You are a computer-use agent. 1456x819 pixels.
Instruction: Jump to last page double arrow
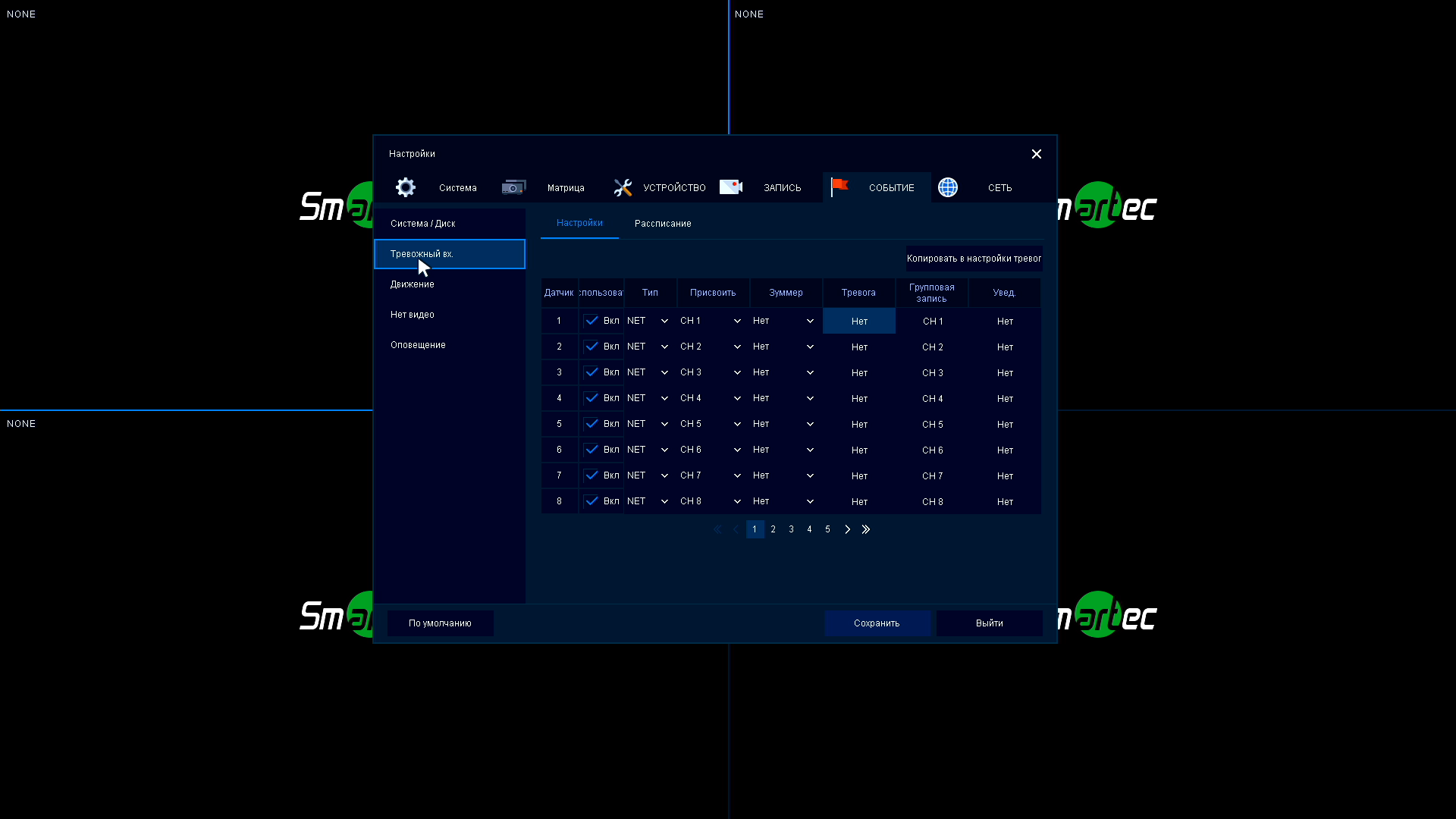point(866,529)
